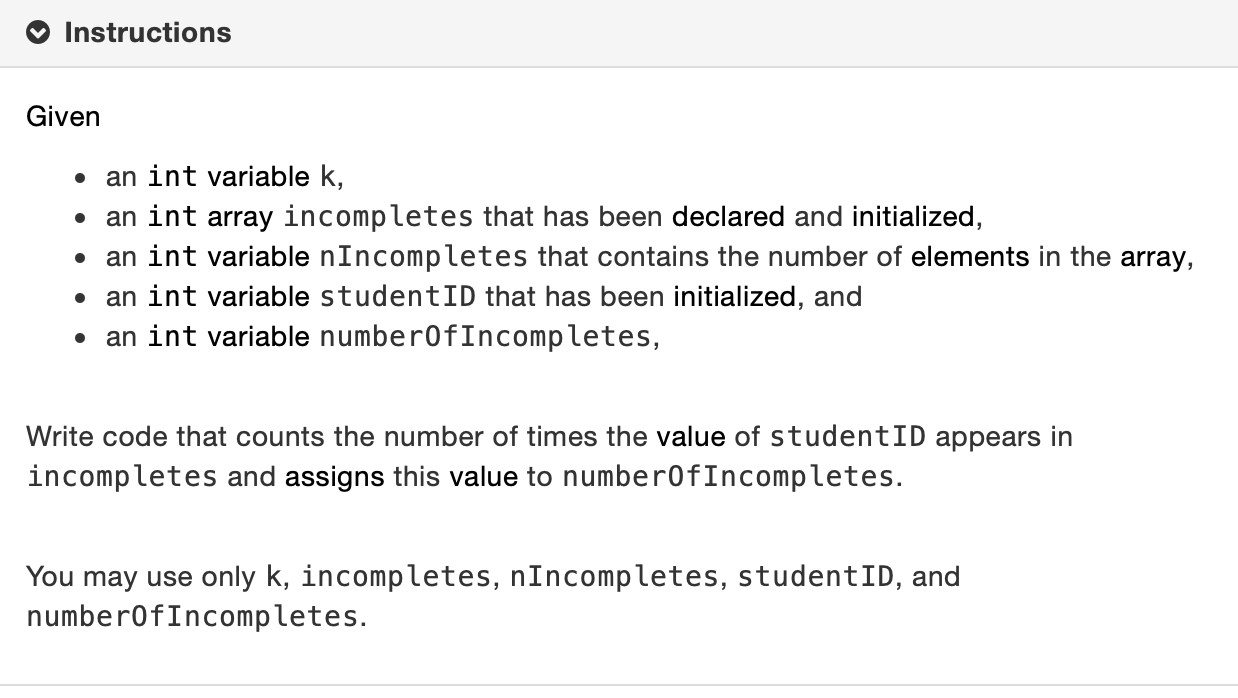Screen dimensions: 1238x698
Task: Open the "declared" glossary term link
Action: tap(730, 216)
